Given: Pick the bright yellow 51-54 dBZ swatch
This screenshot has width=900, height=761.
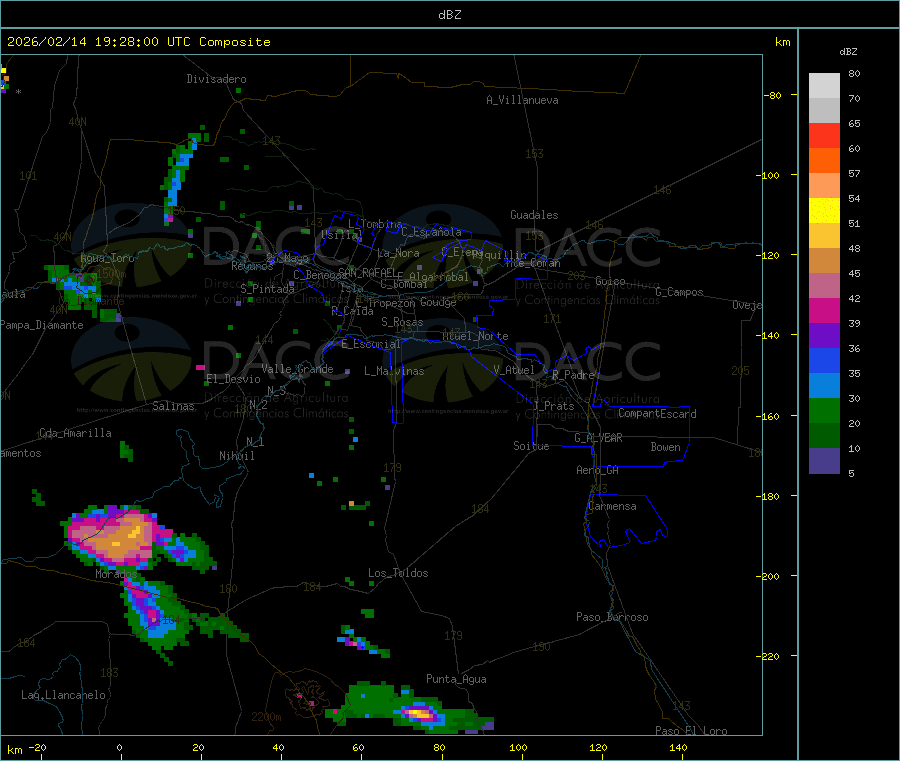Looking at the screenshot, I should (824, 211).
